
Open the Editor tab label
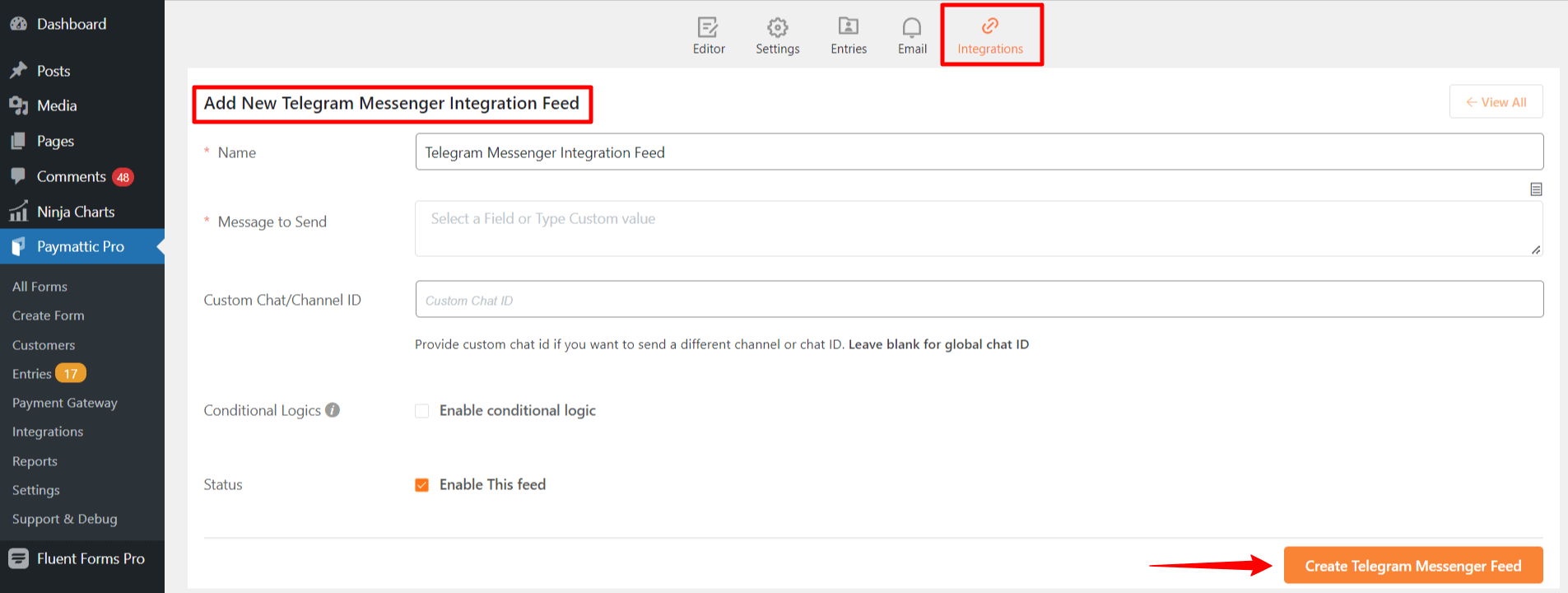pos(709,49)
